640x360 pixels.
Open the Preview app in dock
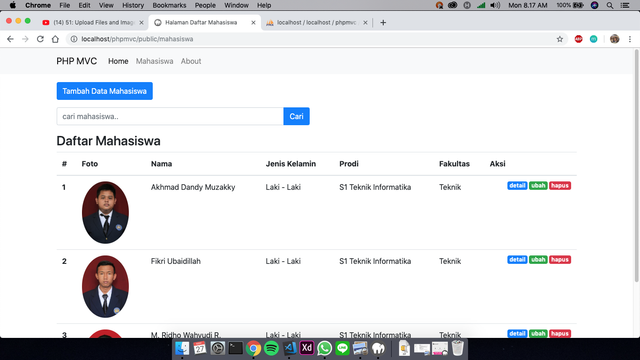360,348
